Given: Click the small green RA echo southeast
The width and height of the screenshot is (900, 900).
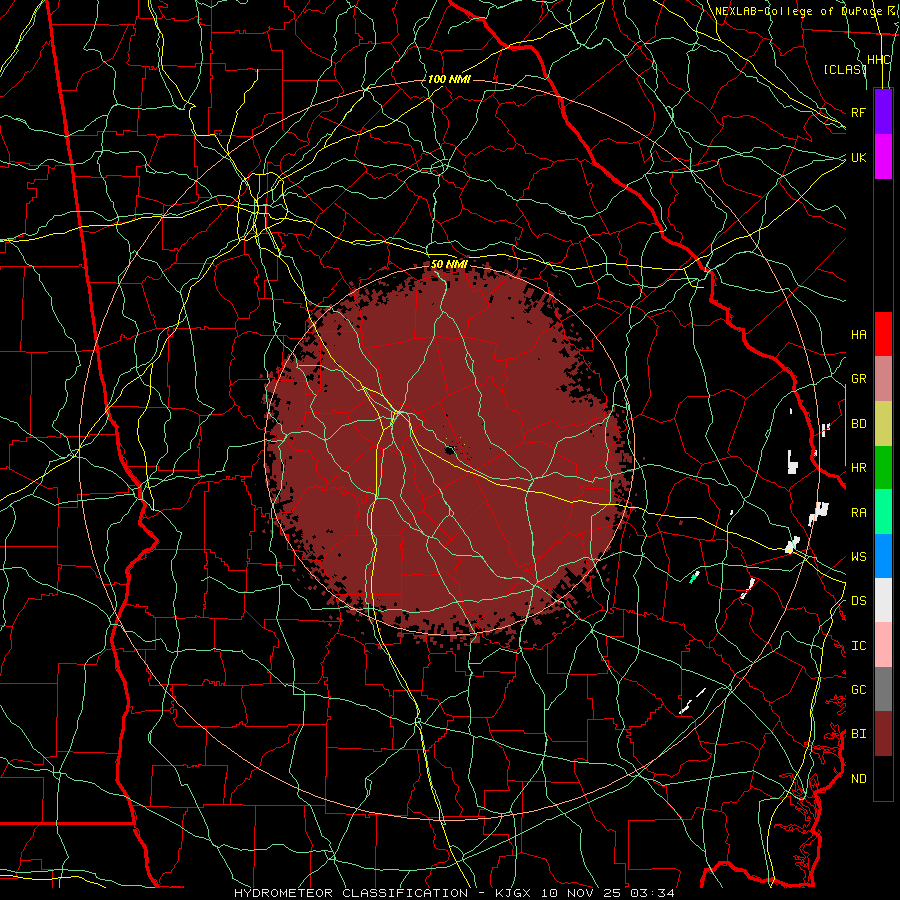Looking at the screenshot, I should coord(694,577).
